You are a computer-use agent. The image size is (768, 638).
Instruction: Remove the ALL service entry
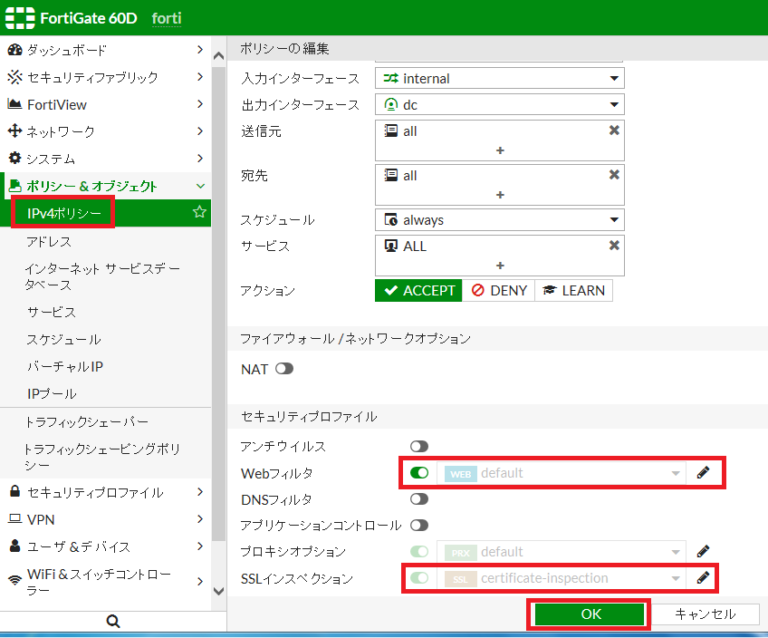614,245
